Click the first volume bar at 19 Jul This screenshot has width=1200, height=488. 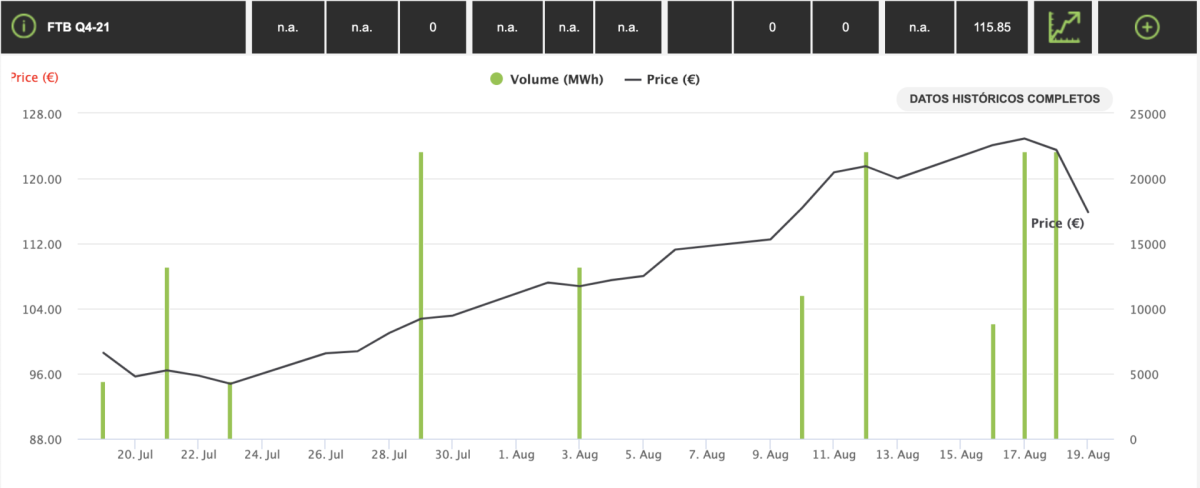(x=103, y=410)
